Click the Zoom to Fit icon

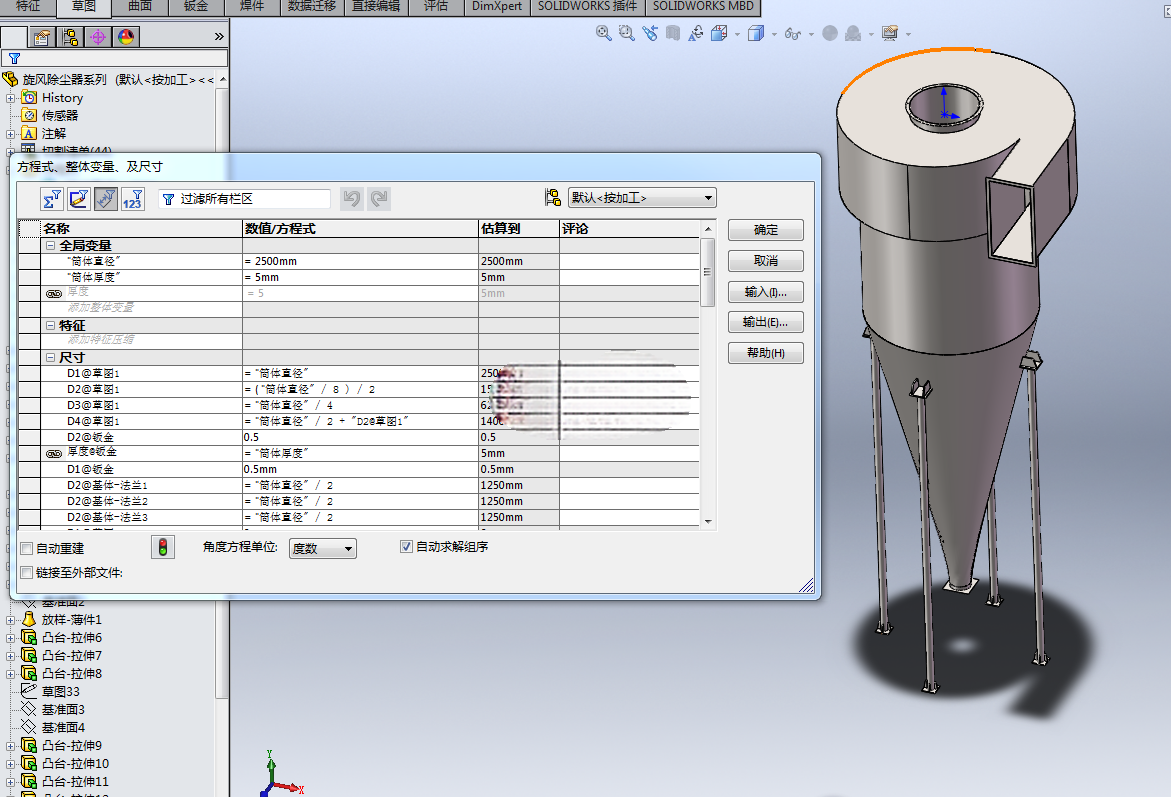(x=603, y=34)
